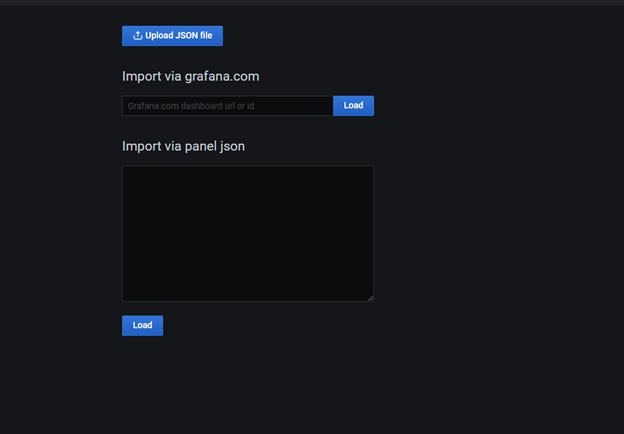Load the dashboard from the grafana.com url

pos(353,106)
